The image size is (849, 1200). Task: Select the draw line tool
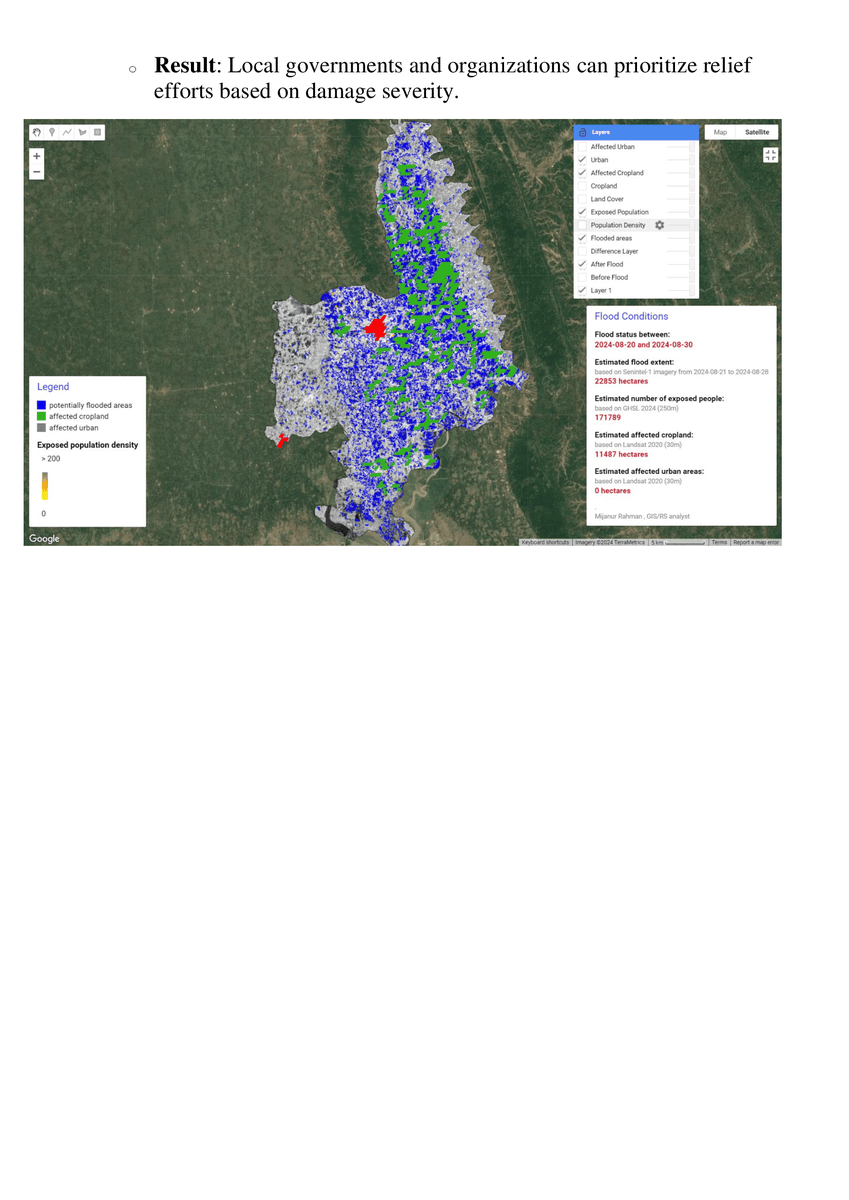click(x=67, y=132)
